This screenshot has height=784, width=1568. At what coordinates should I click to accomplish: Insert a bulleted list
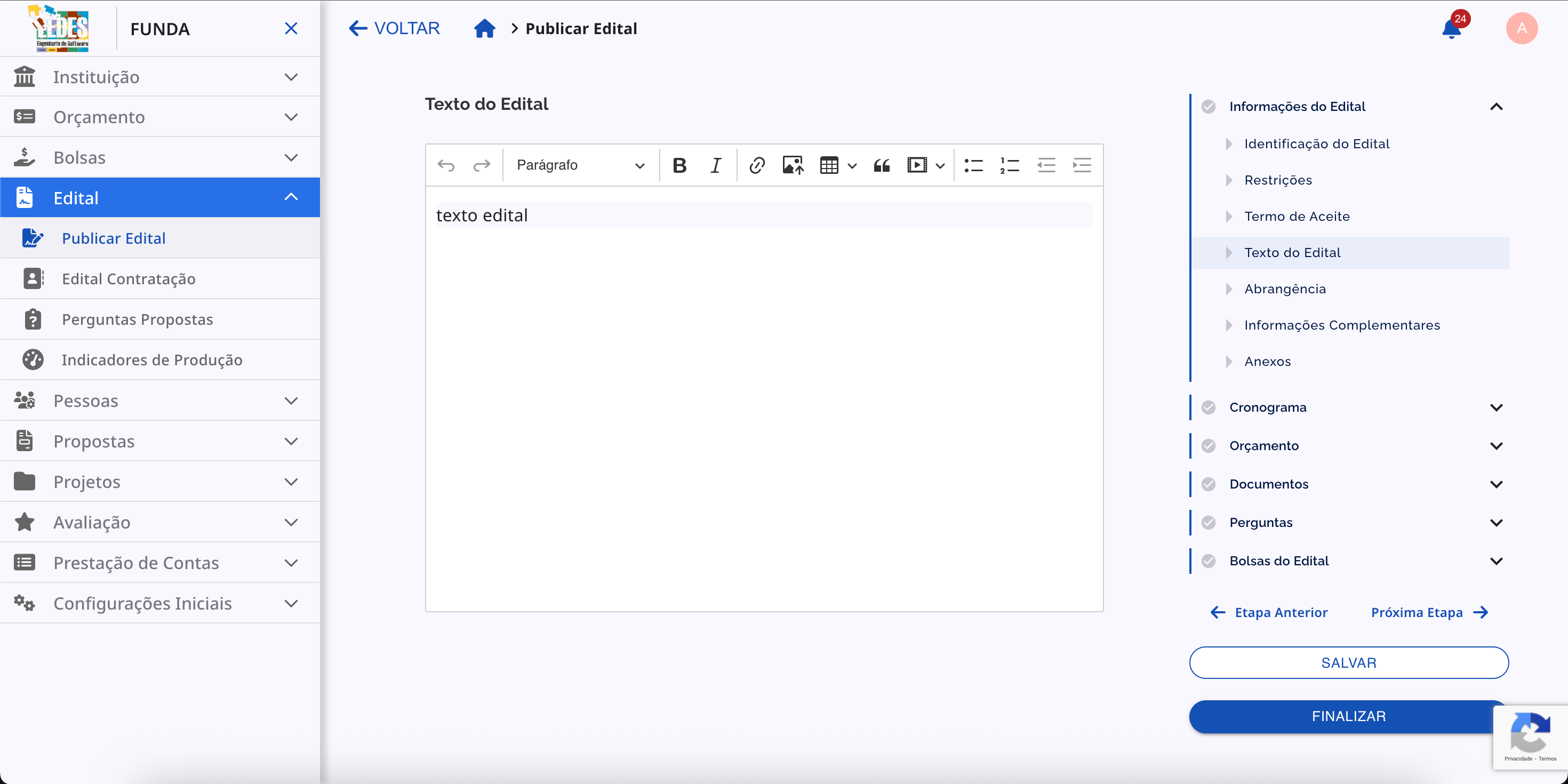click(973, 165)
